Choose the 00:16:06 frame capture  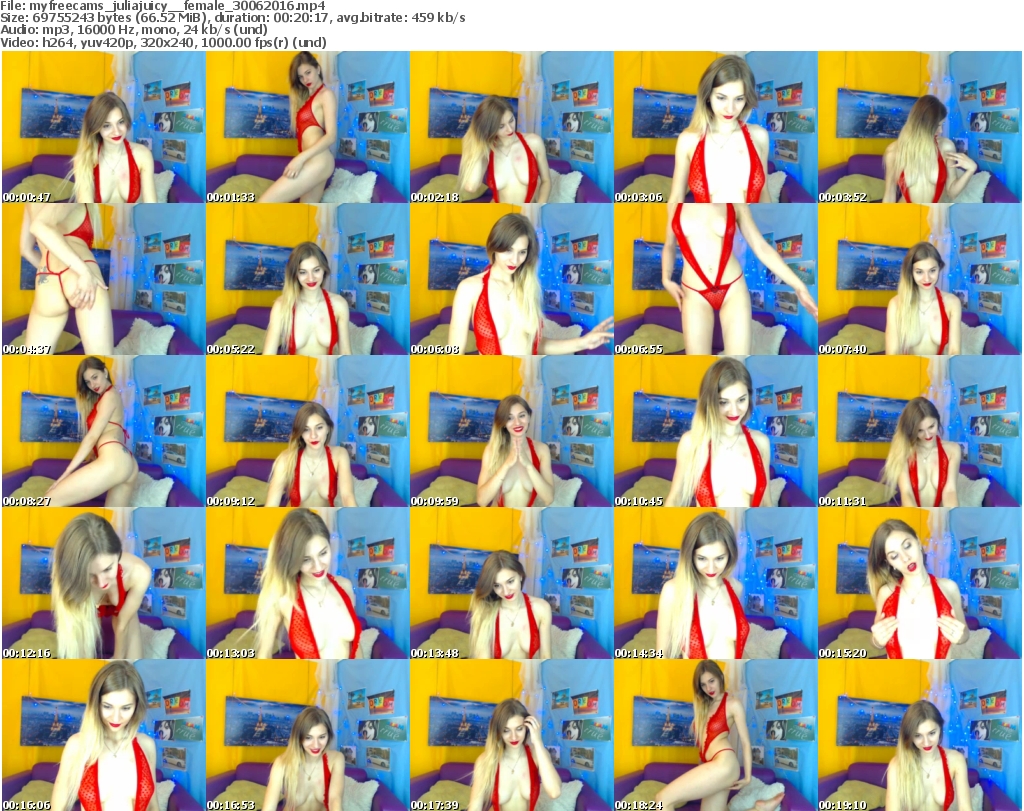[103, 735]
